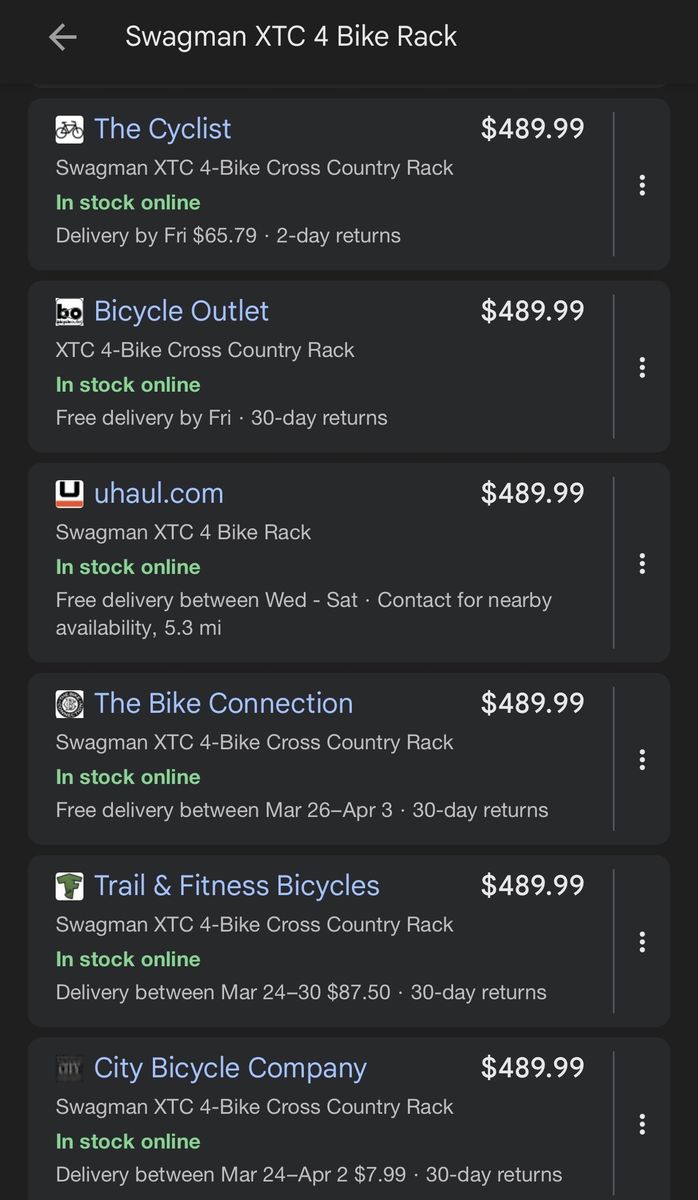Open three-dot menu for The Bike Connection
The image size is (698, 1200).
642,759
